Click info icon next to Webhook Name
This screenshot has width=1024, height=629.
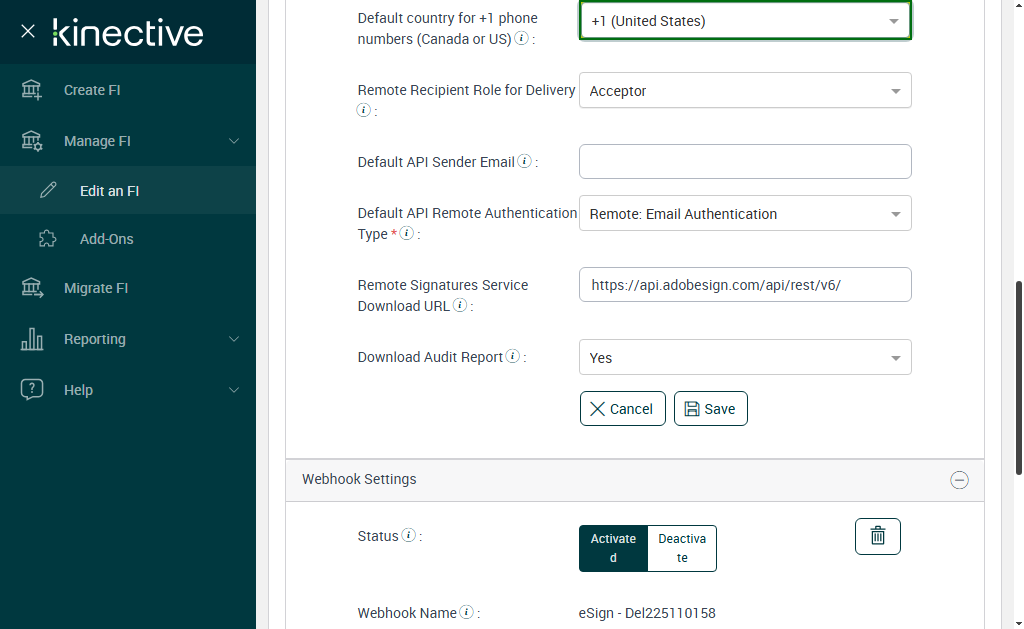click(467, 612)
